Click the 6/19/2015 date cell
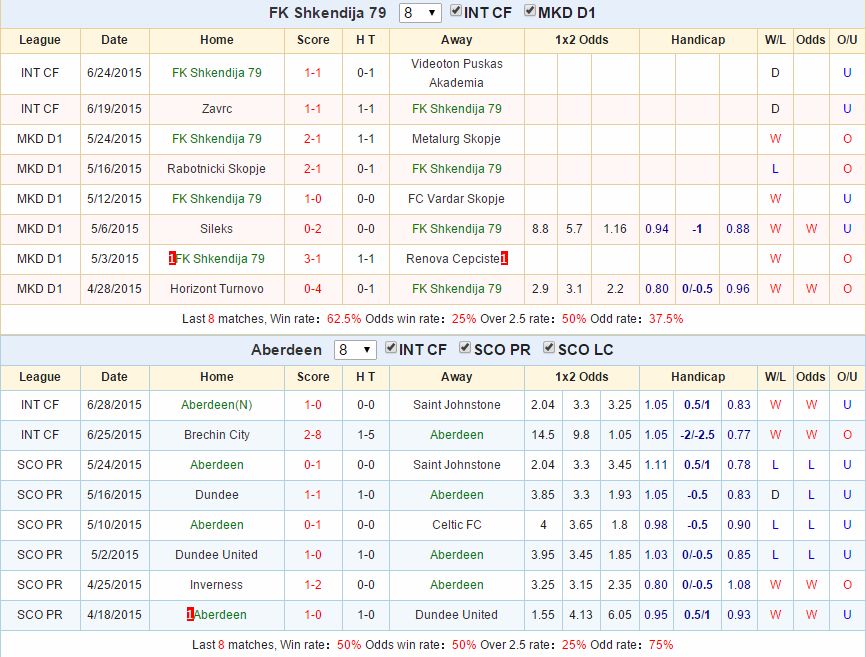 [x=114, y=109]
